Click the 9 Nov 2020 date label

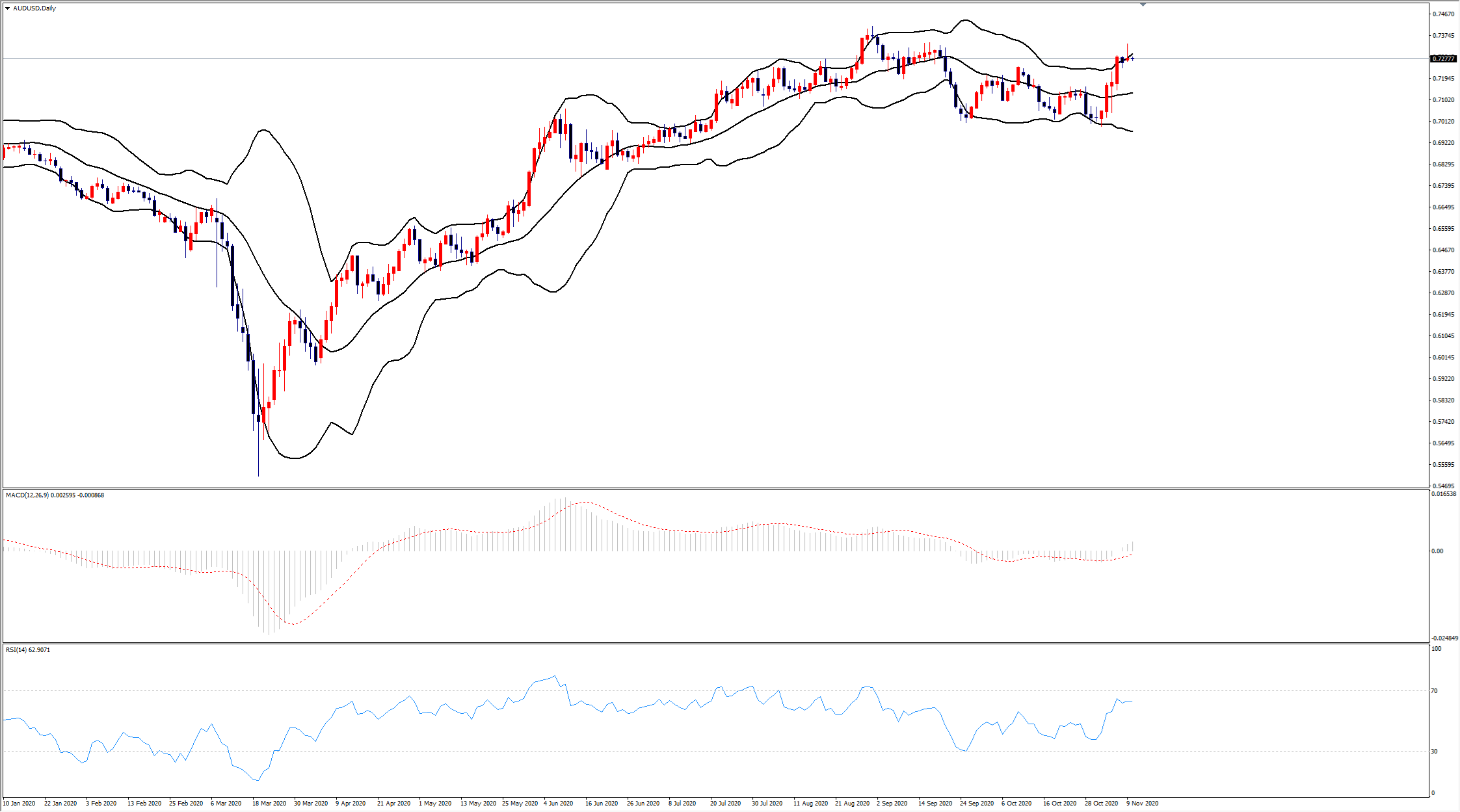1142,804
